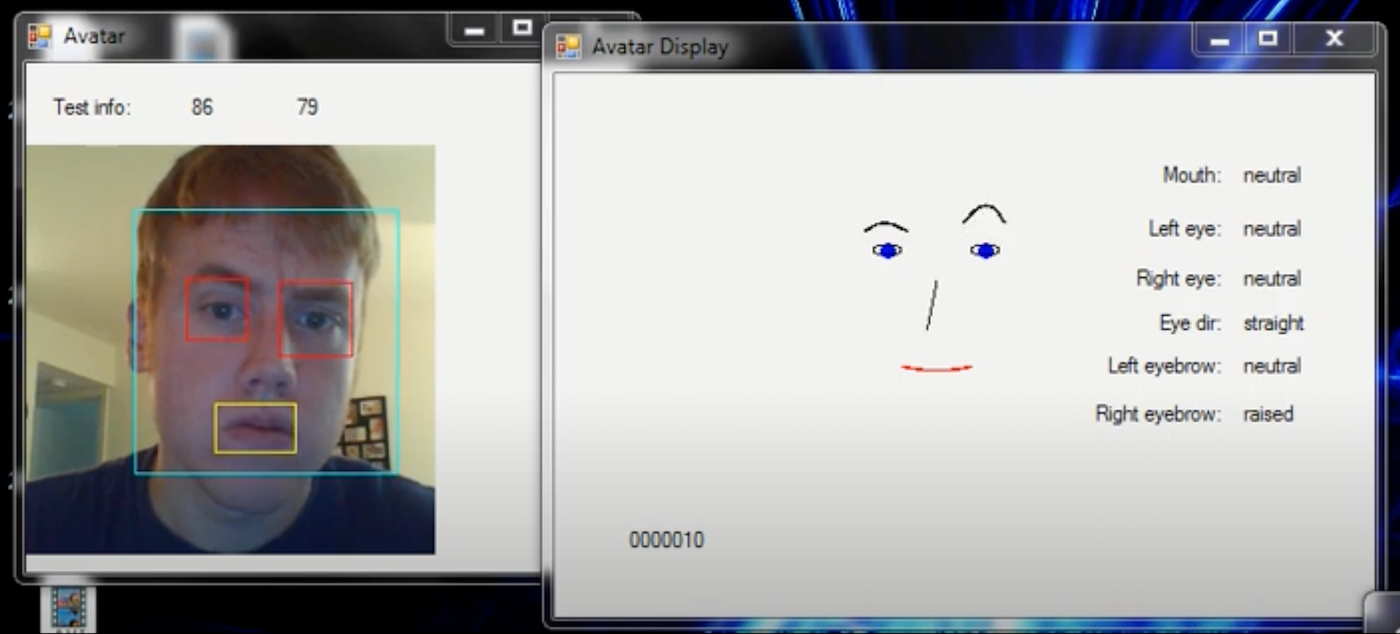The image size is (1400, 634).
Task: Click the Avatar Display window title icon
Action: [569, 47]
